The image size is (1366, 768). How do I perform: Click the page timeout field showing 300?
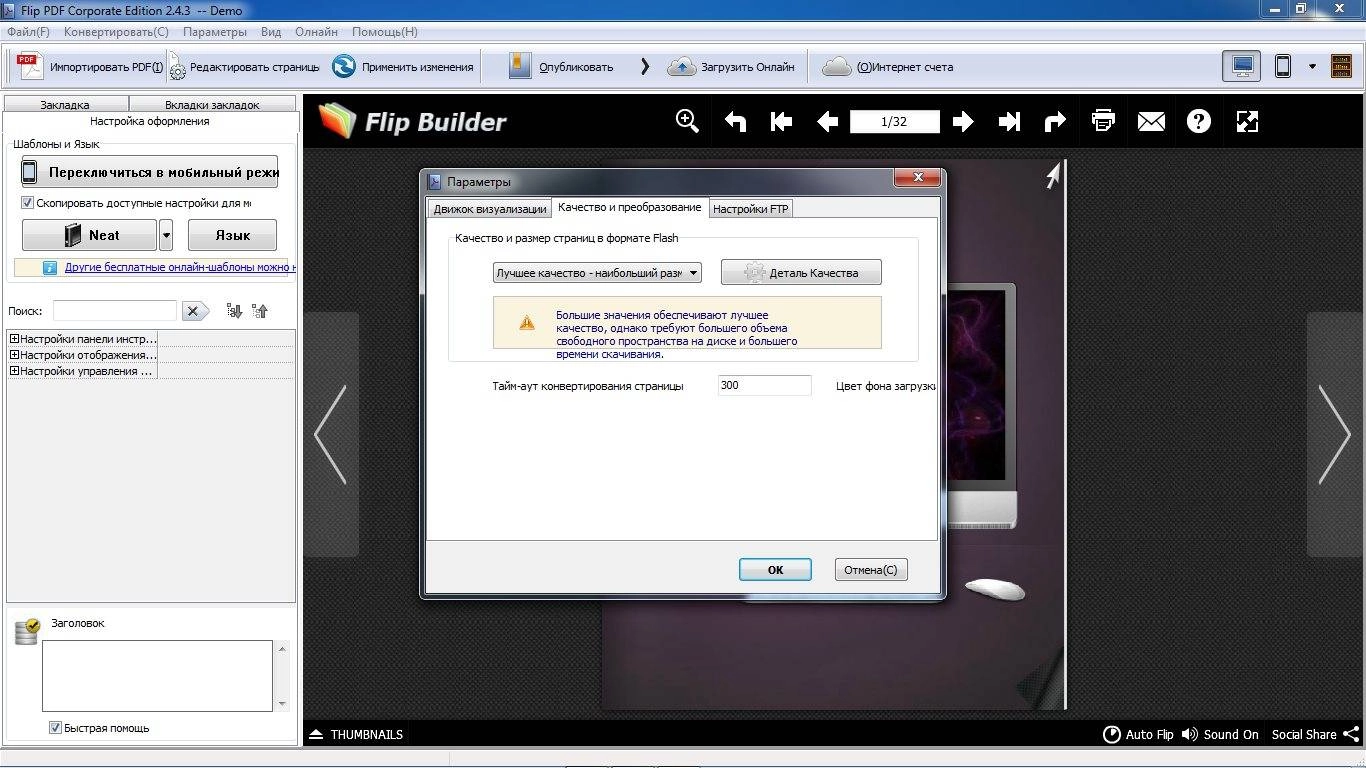(764, 385)
